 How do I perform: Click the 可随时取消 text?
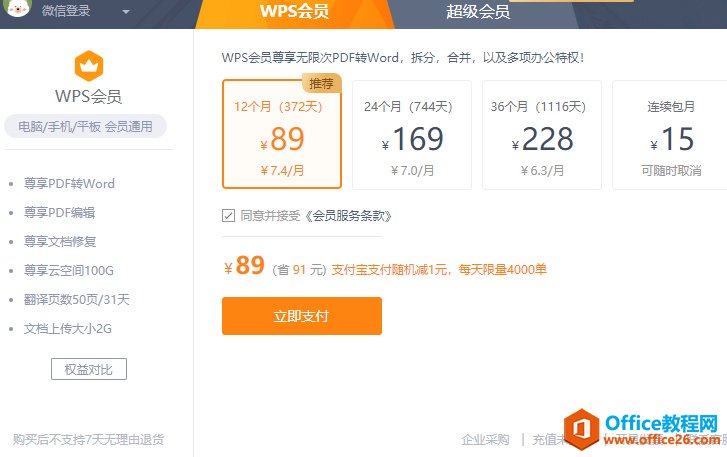(671, 171)
